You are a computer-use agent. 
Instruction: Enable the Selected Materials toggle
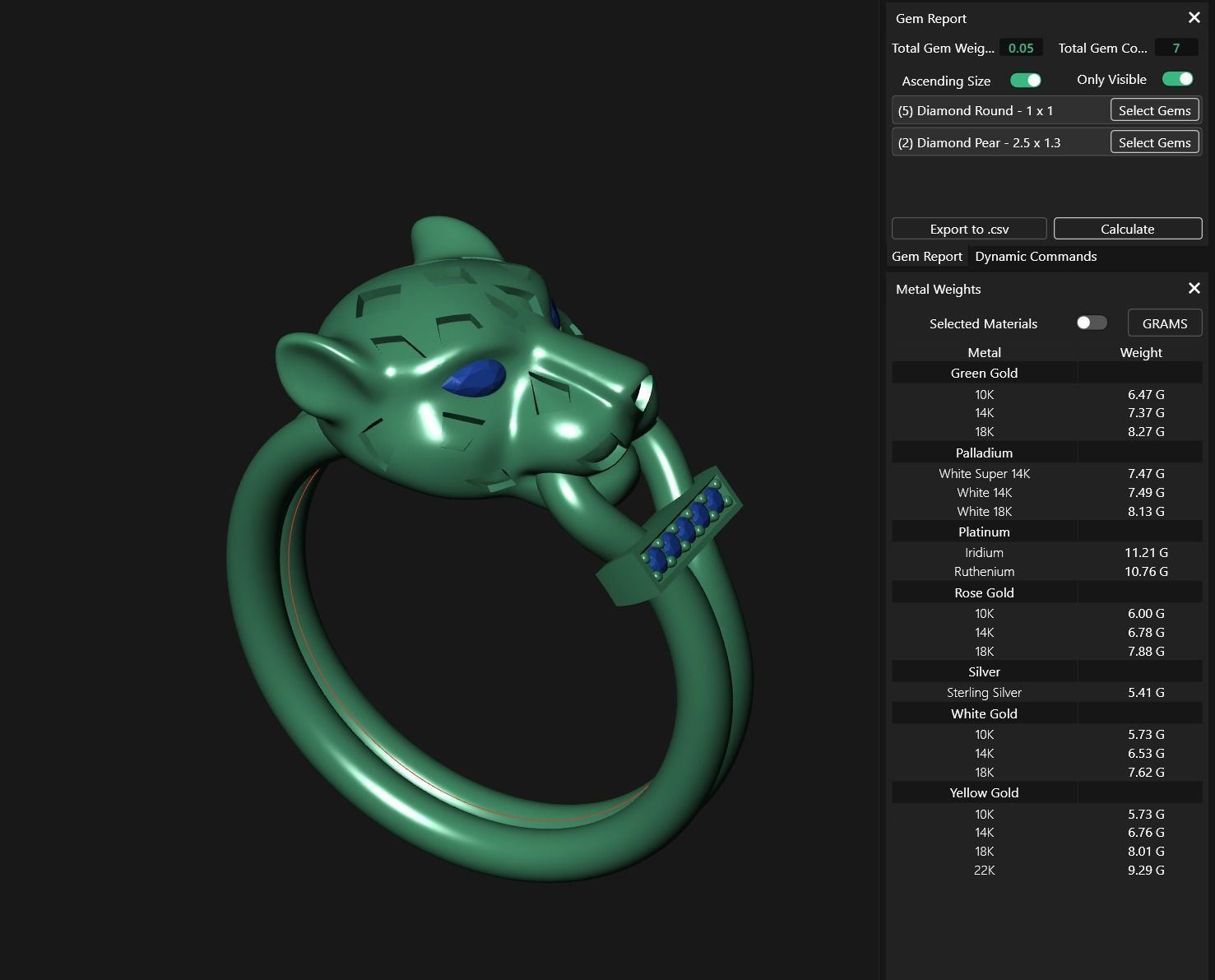1092,323
